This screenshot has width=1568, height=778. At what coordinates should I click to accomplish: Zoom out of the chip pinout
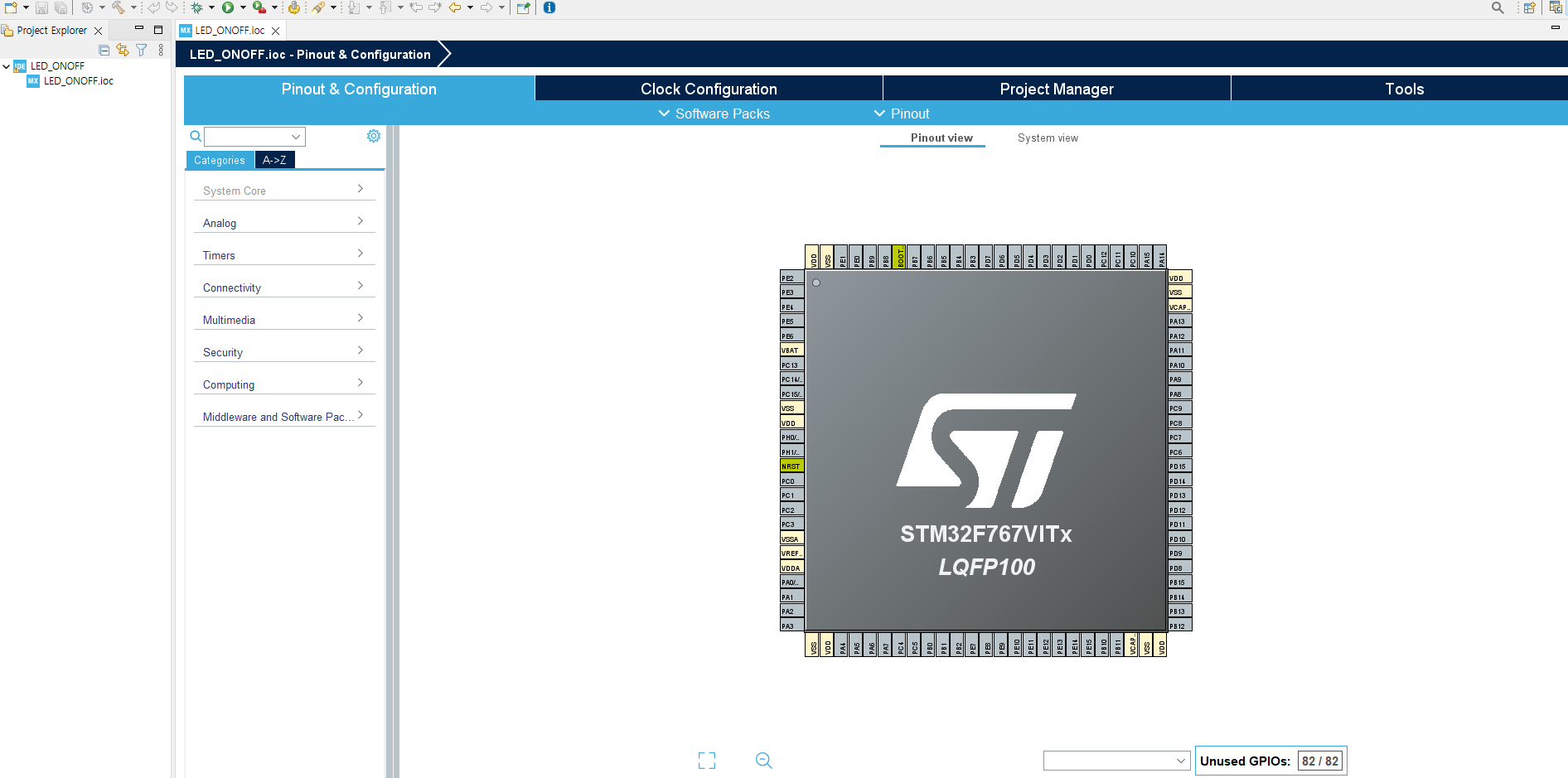point(764,761)
